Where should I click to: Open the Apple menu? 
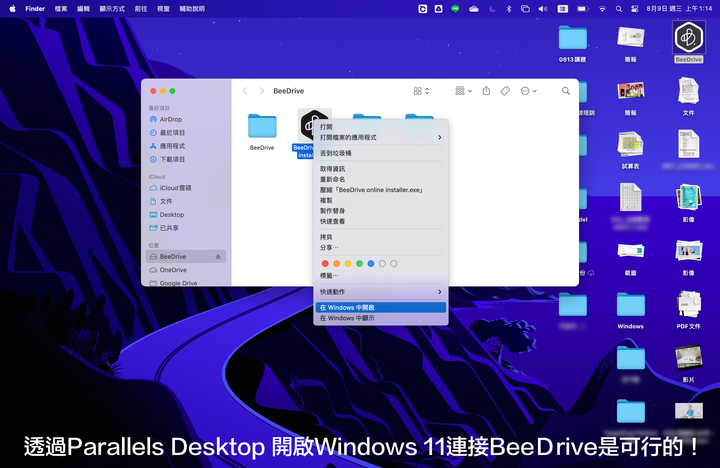pos(12,9)
